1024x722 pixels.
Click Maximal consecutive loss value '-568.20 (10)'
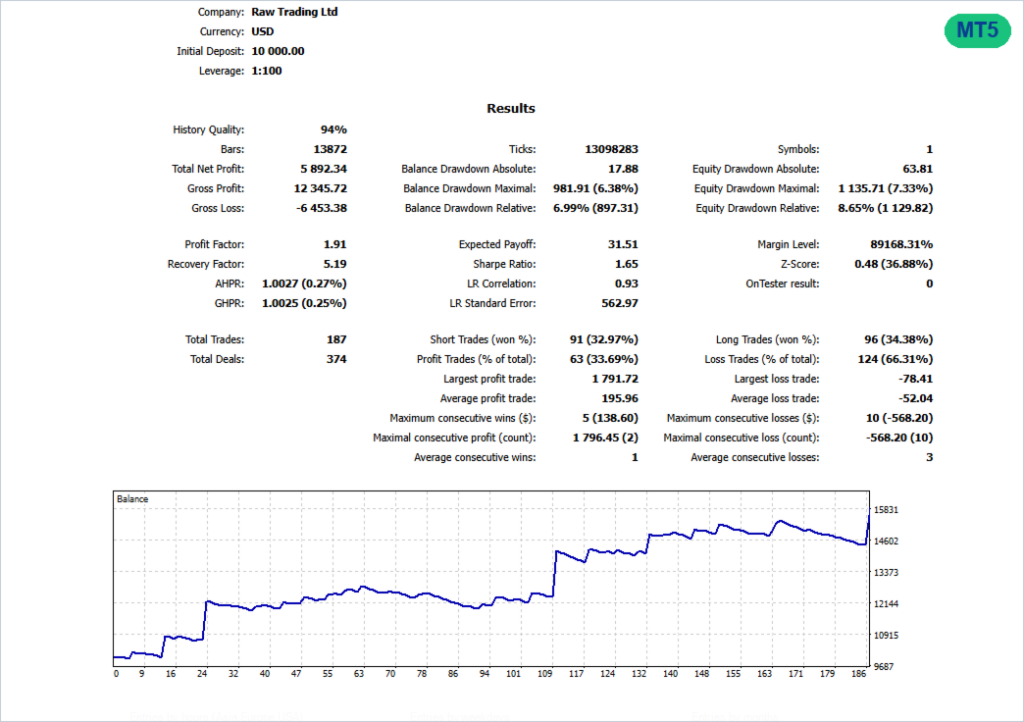[899, 437]
